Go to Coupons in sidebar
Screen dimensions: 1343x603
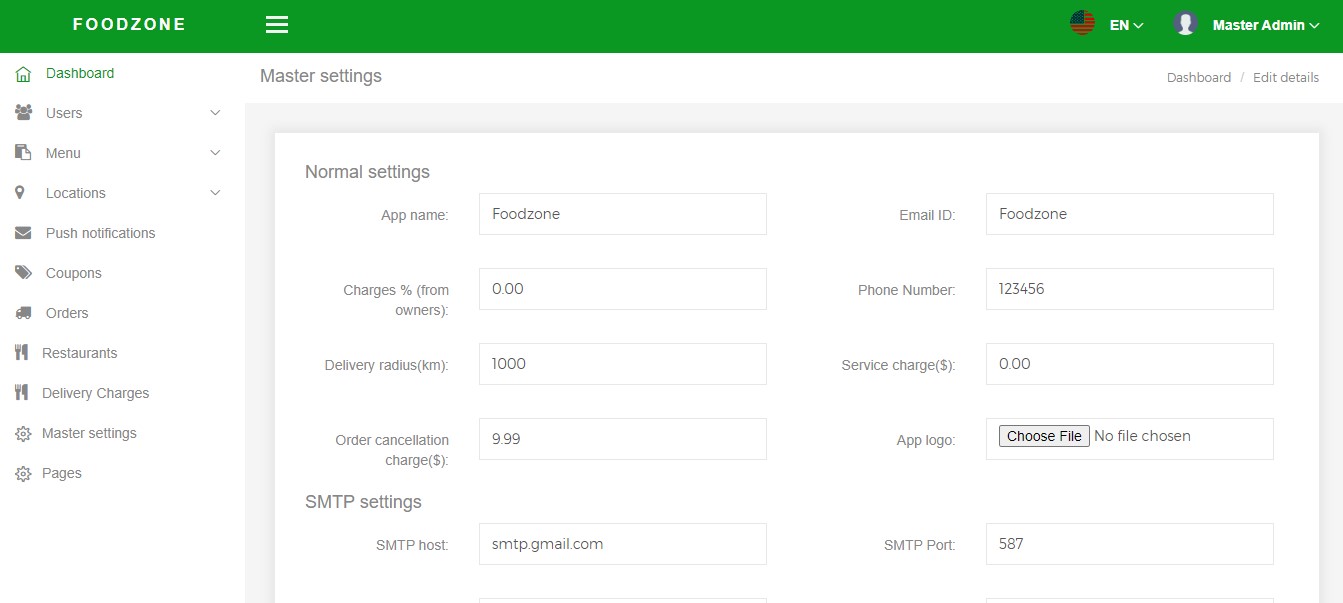point(74,273)
